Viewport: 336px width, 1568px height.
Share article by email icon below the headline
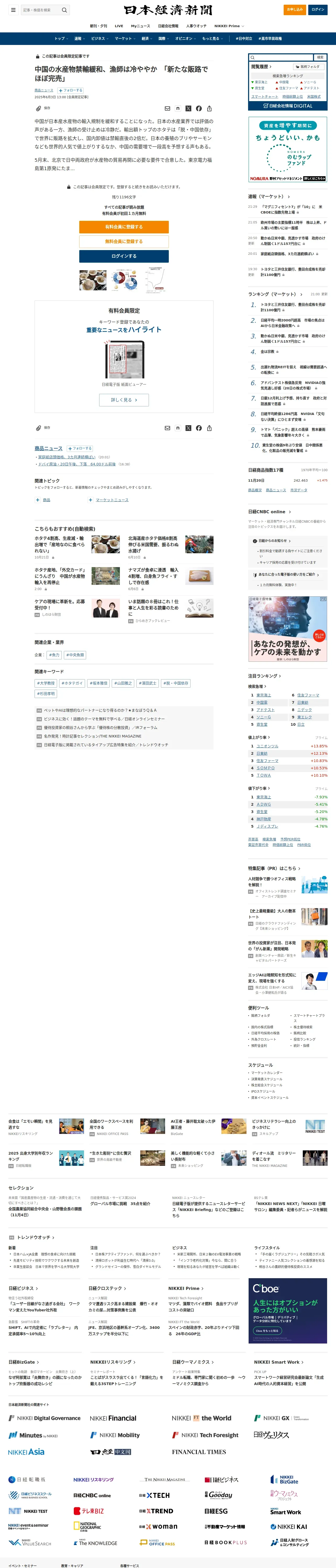[168, 108]
